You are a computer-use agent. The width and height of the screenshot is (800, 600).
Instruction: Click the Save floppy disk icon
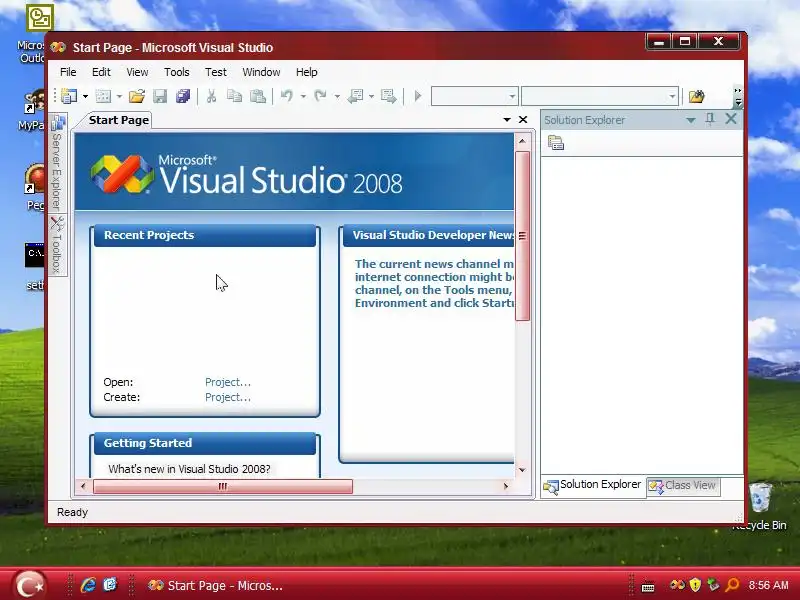[x=160, y=96]
